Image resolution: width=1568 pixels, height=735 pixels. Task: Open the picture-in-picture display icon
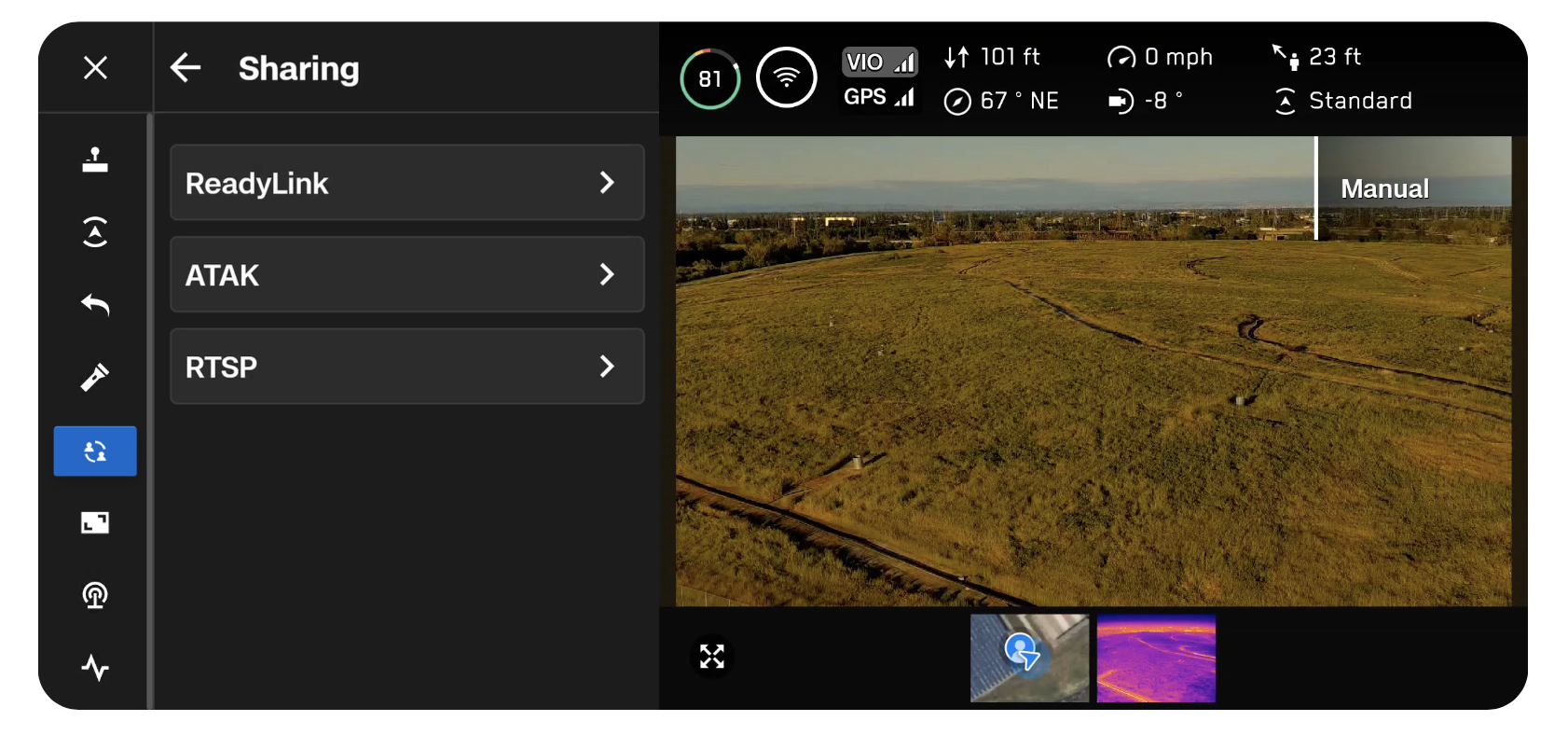[x=95, y=522]
